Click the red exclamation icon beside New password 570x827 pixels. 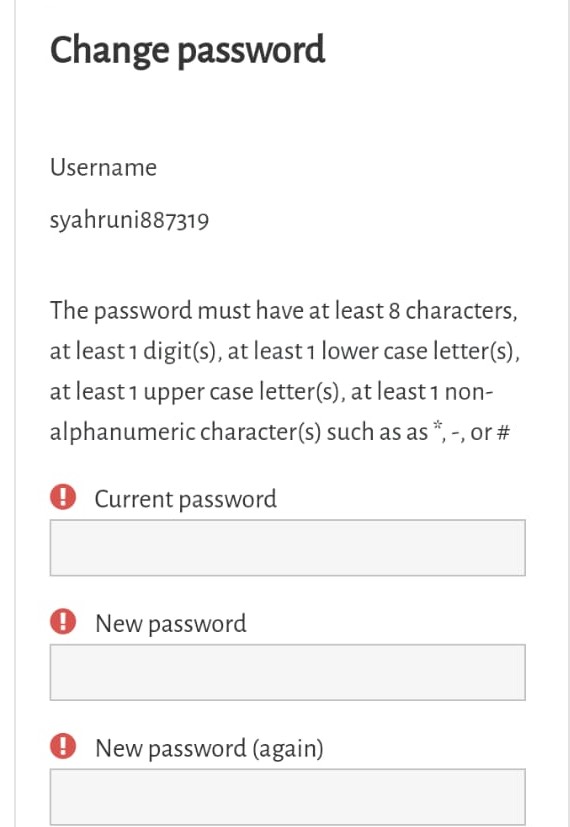(63, 622)
